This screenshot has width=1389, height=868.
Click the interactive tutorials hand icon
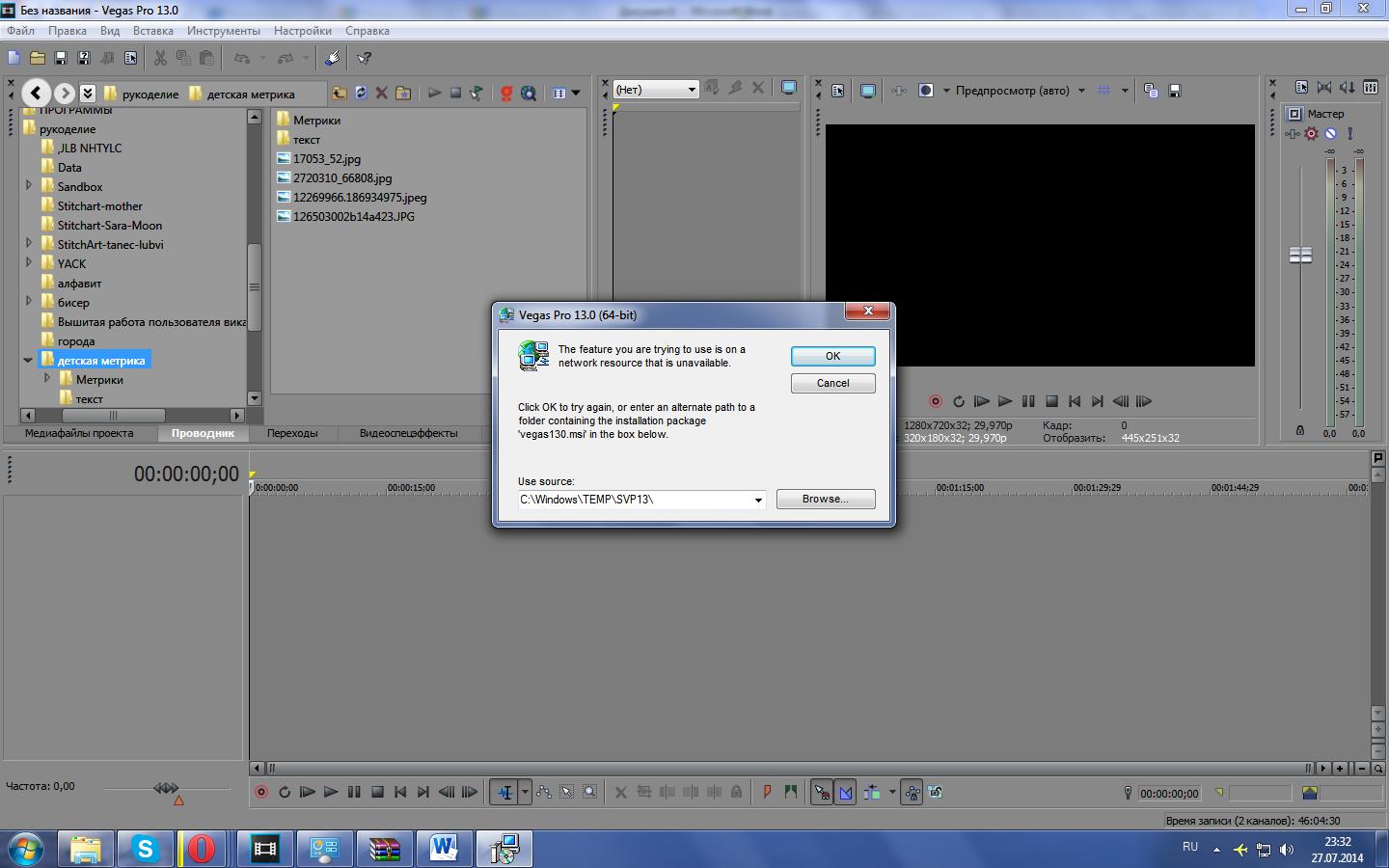click(x=333, y=58)
